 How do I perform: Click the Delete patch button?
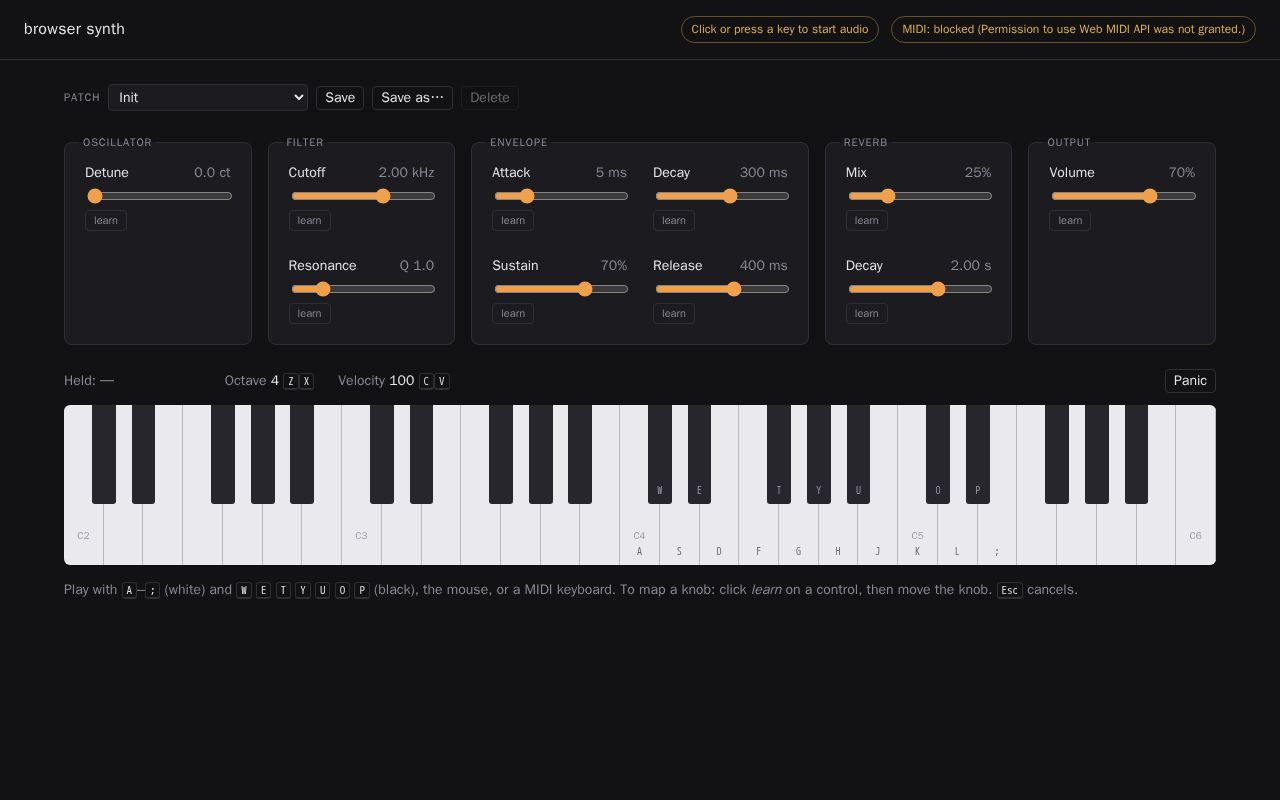490,97
